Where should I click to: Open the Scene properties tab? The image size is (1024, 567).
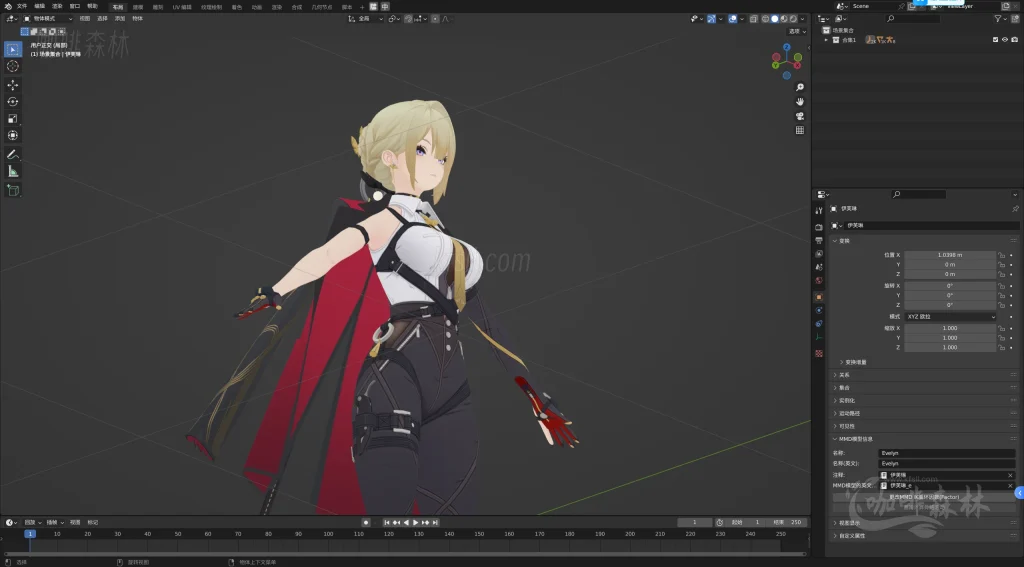(x=819, y=267)
